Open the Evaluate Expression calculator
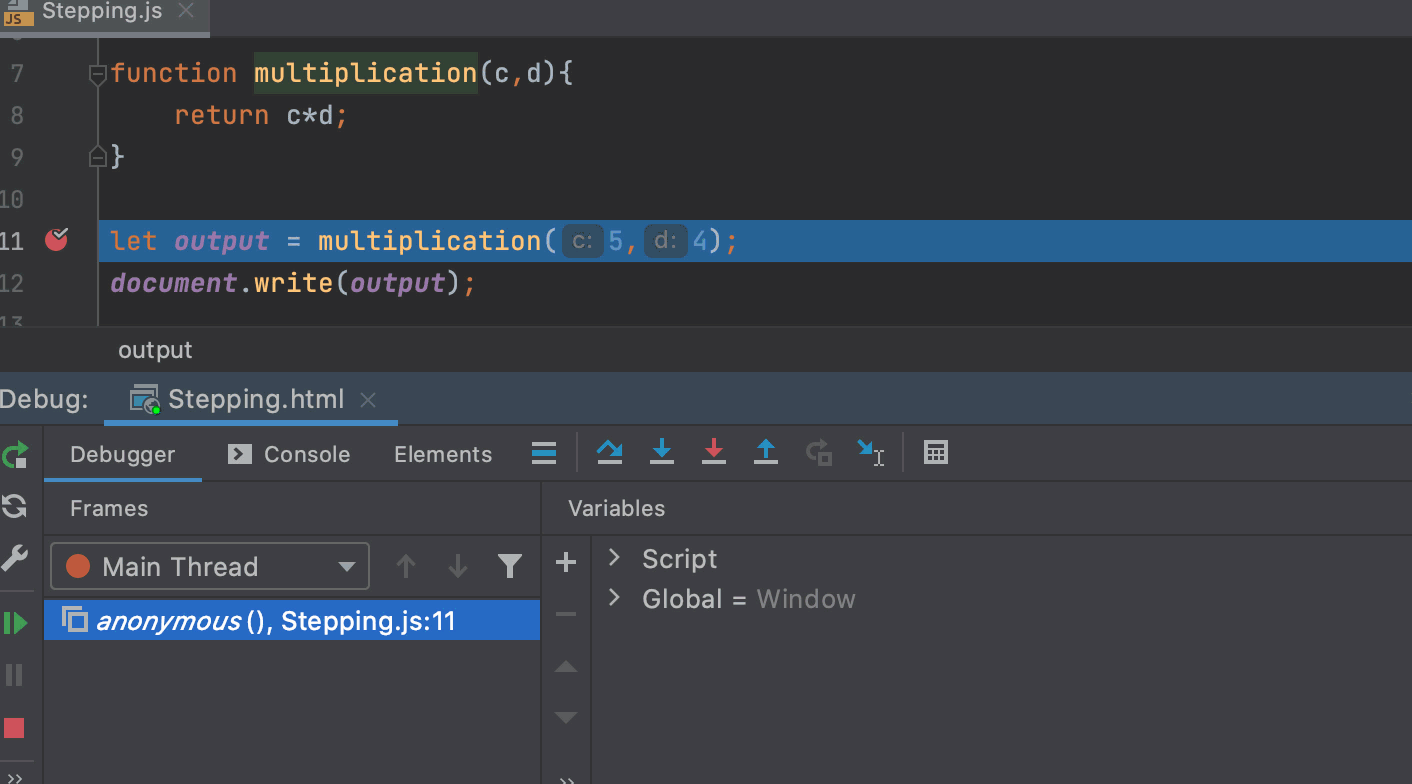This screenshot has height=784, width=1412. (x=935, y=453)
